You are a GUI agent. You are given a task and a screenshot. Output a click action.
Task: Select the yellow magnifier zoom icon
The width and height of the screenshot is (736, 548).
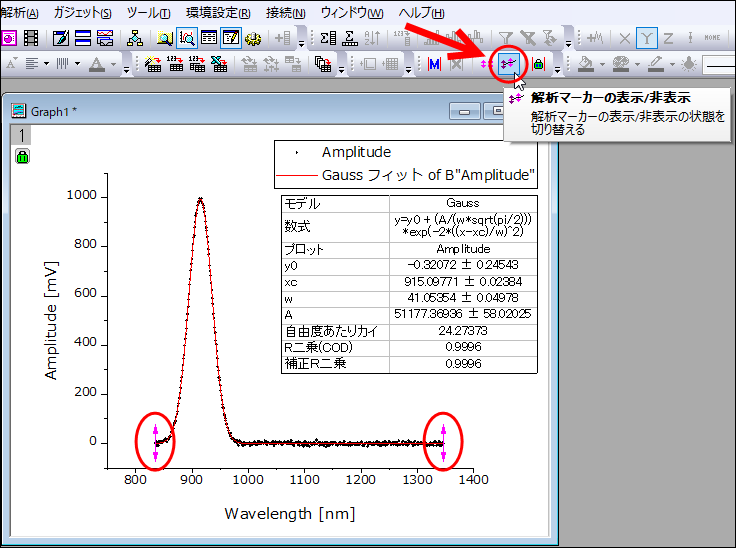[164, 38]
